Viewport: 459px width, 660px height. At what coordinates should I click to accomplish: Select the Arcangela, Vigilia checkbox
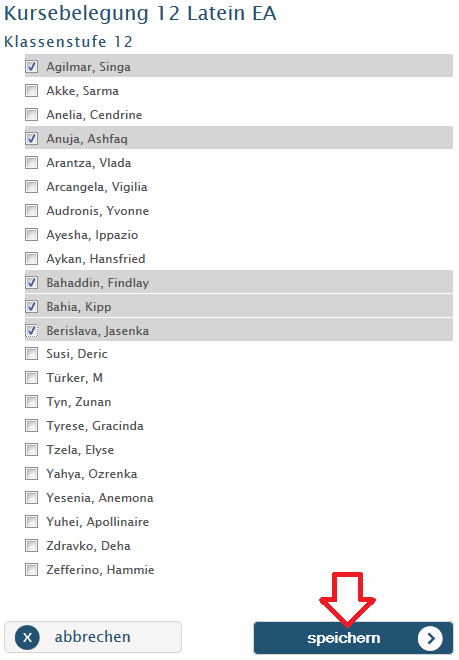pos(32,186)
